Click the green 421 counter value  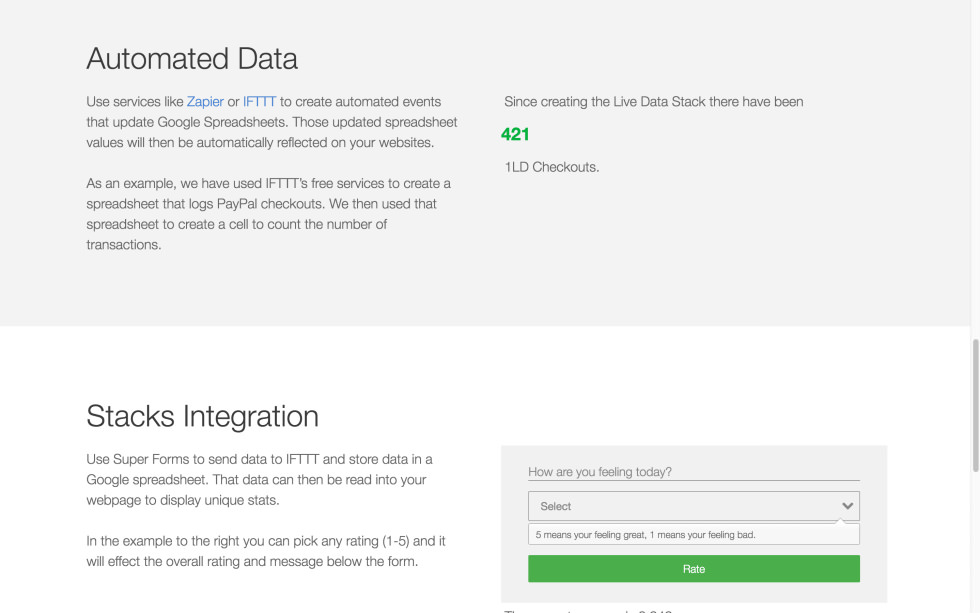[x=515, y=134]
